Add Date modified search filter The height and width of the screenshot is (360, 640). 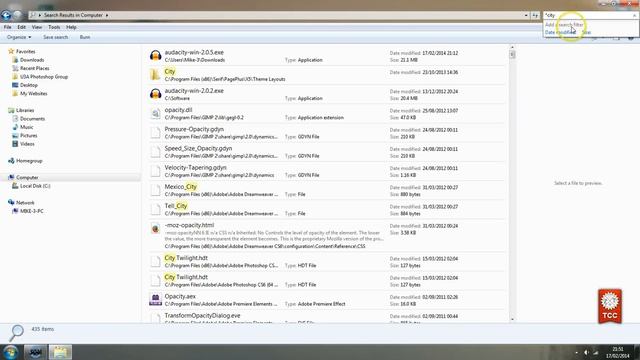(x=560, y=32)
